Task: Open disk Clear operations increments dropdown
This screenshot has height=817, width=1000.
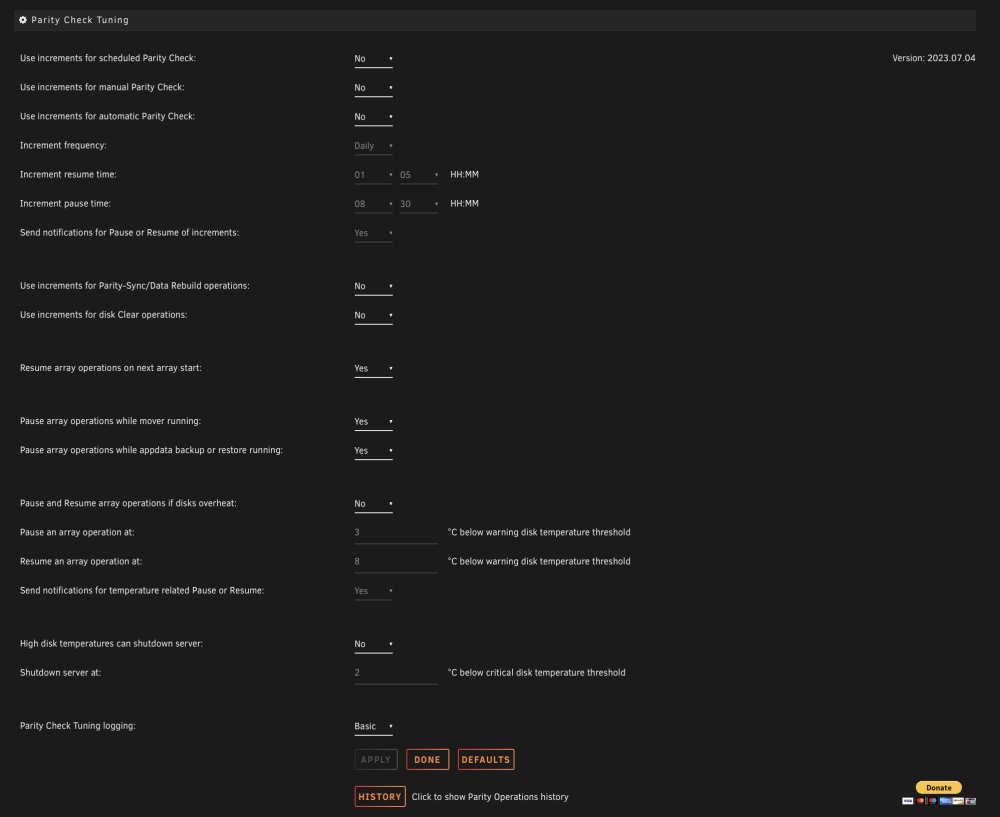Action: 374,316
